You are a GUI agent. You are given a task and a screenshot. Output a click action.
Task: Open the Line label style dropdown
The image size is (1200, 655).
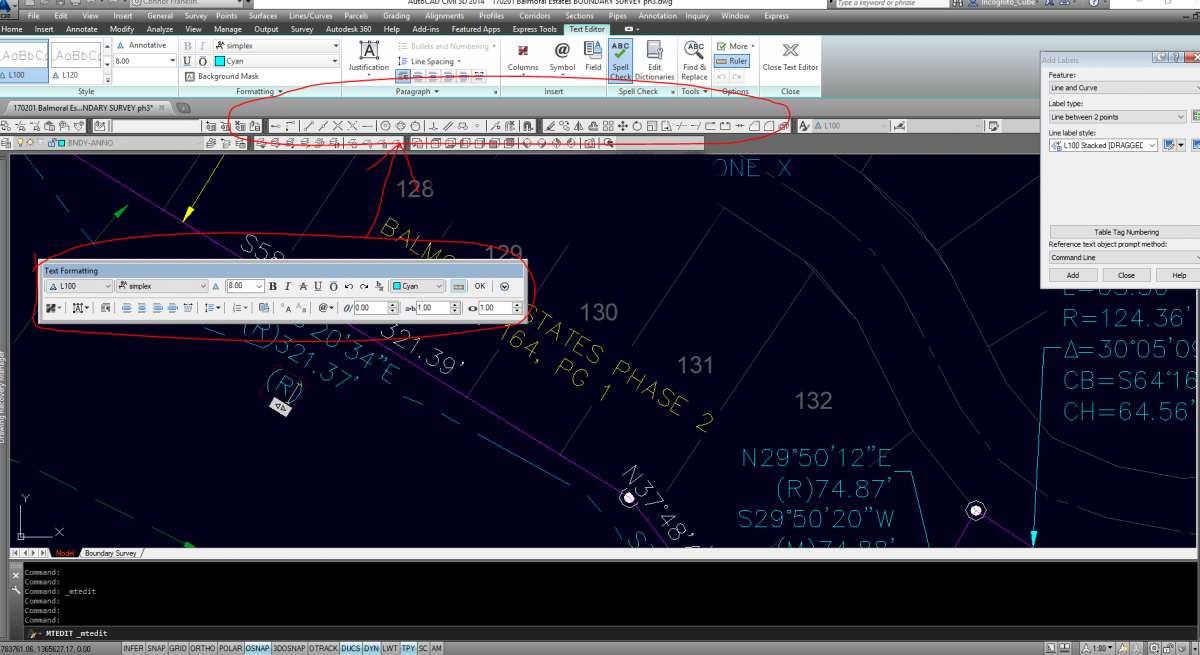click(x=1153, y=145)
